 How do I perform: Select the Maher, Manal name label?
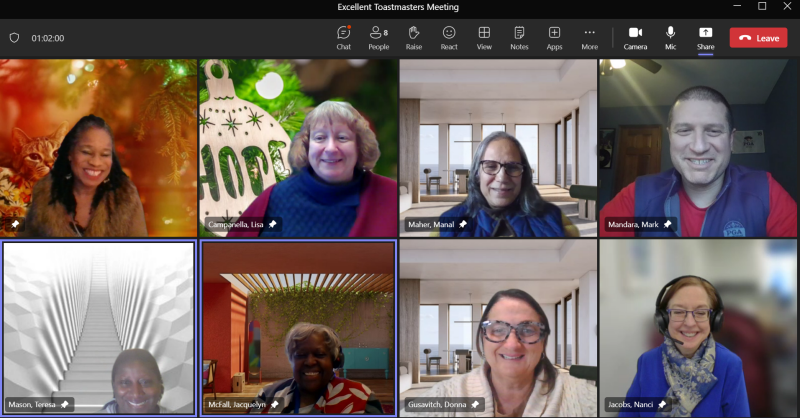click(431, 224)
